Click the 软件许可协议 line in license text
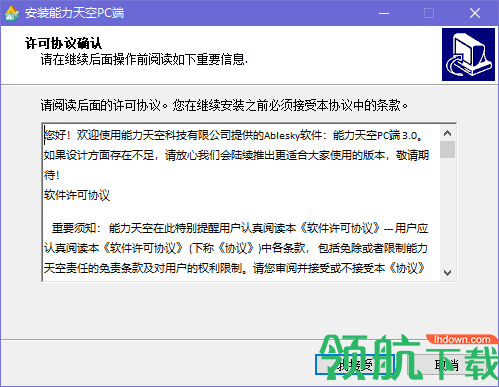The width and height of the screenshot is (499, 387). click(77, 195)
